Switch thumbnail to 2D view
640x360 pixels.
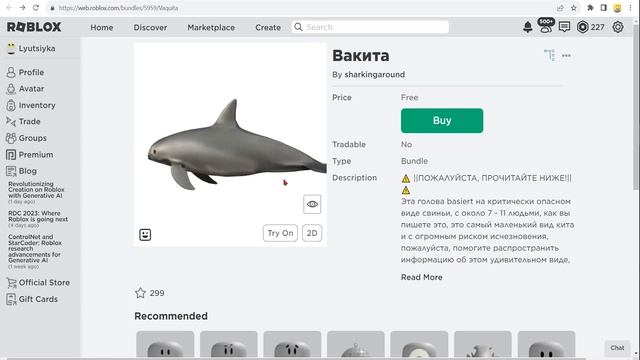(312, 233)
